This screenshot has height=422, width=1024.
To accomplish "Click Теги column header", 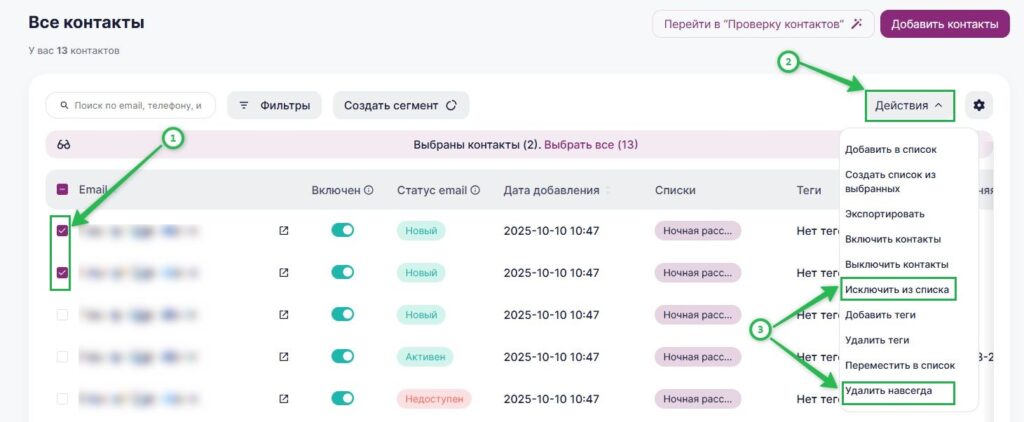I will tap(808, 191).
